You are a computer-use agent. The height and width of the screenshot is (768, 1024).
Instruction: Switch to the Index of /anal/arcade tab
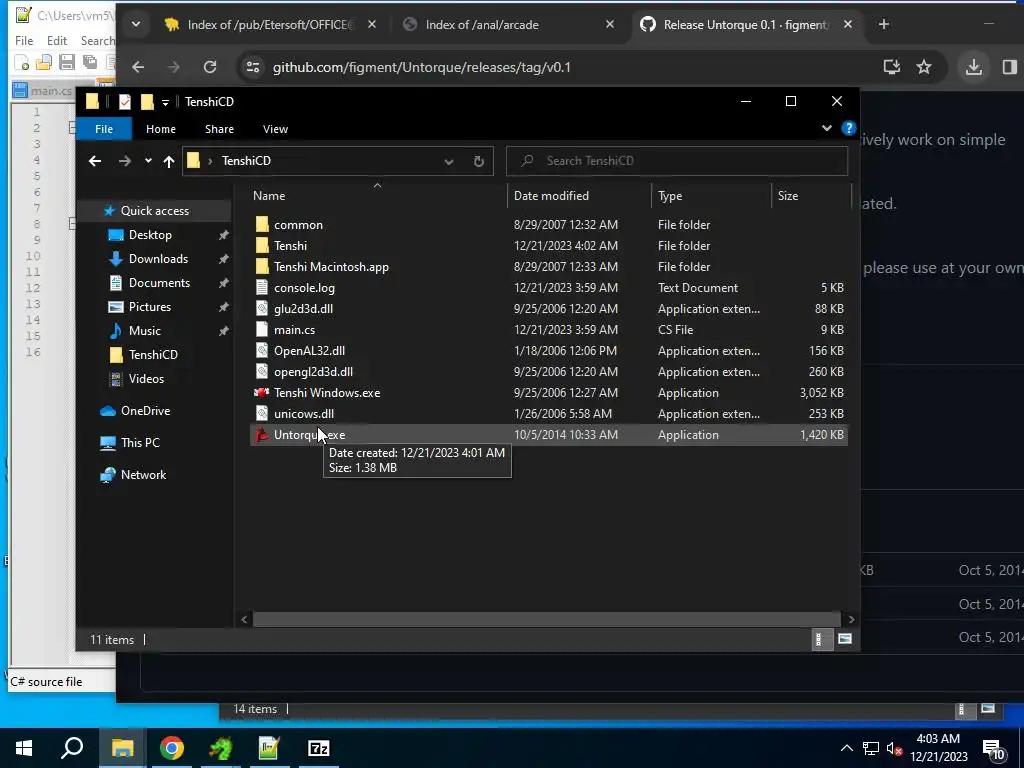pyautogui.click(x=509, y=25)
